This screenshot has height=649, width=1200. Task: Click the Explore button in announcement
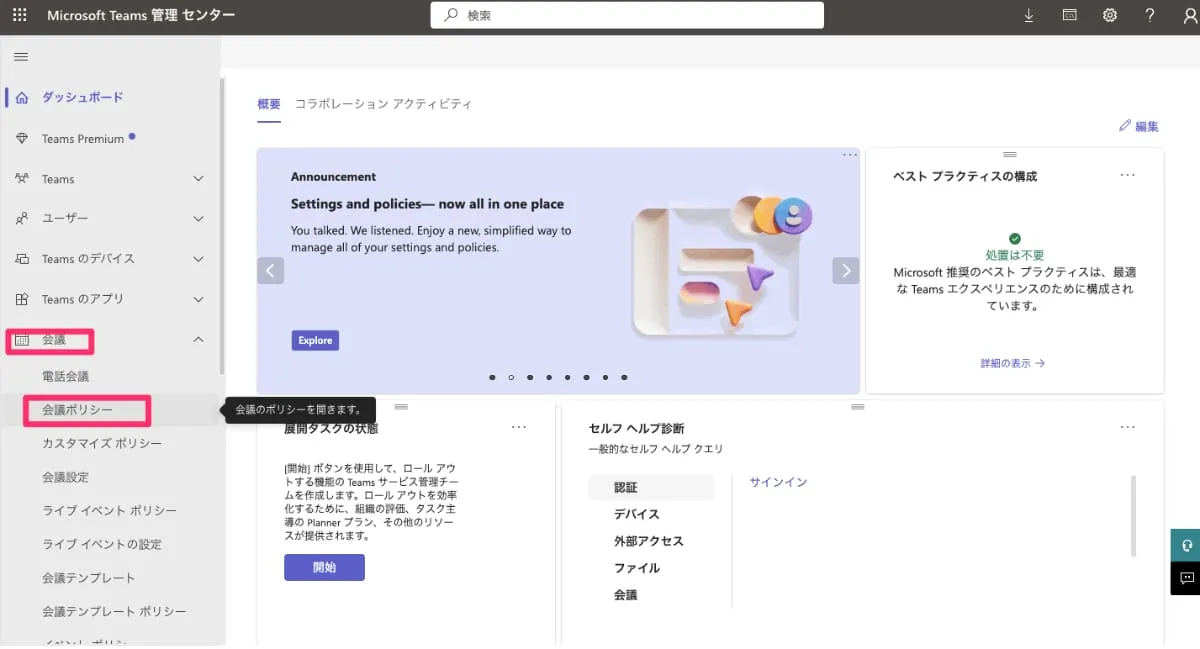point(315,340)
